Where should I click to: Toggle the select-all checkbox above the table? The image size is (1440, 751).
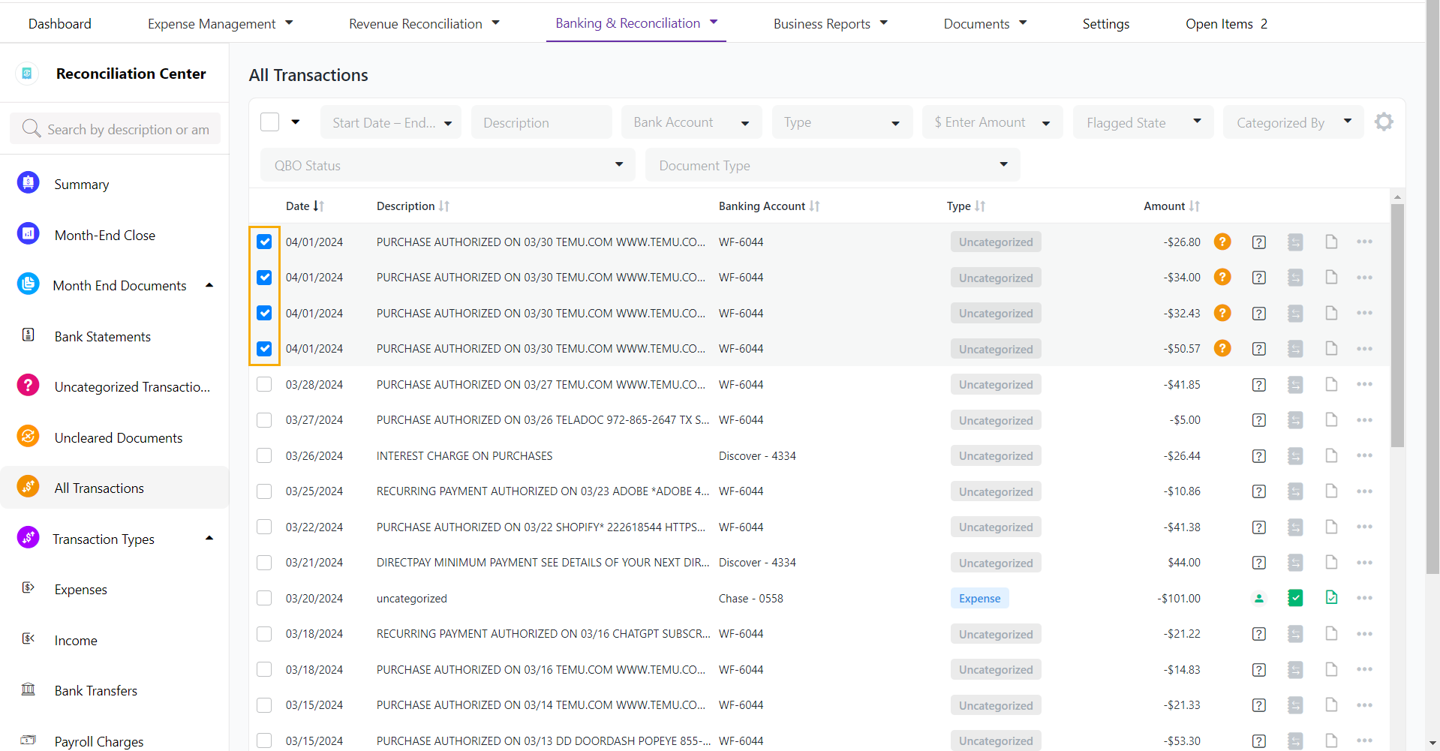[x=270, y=122]
